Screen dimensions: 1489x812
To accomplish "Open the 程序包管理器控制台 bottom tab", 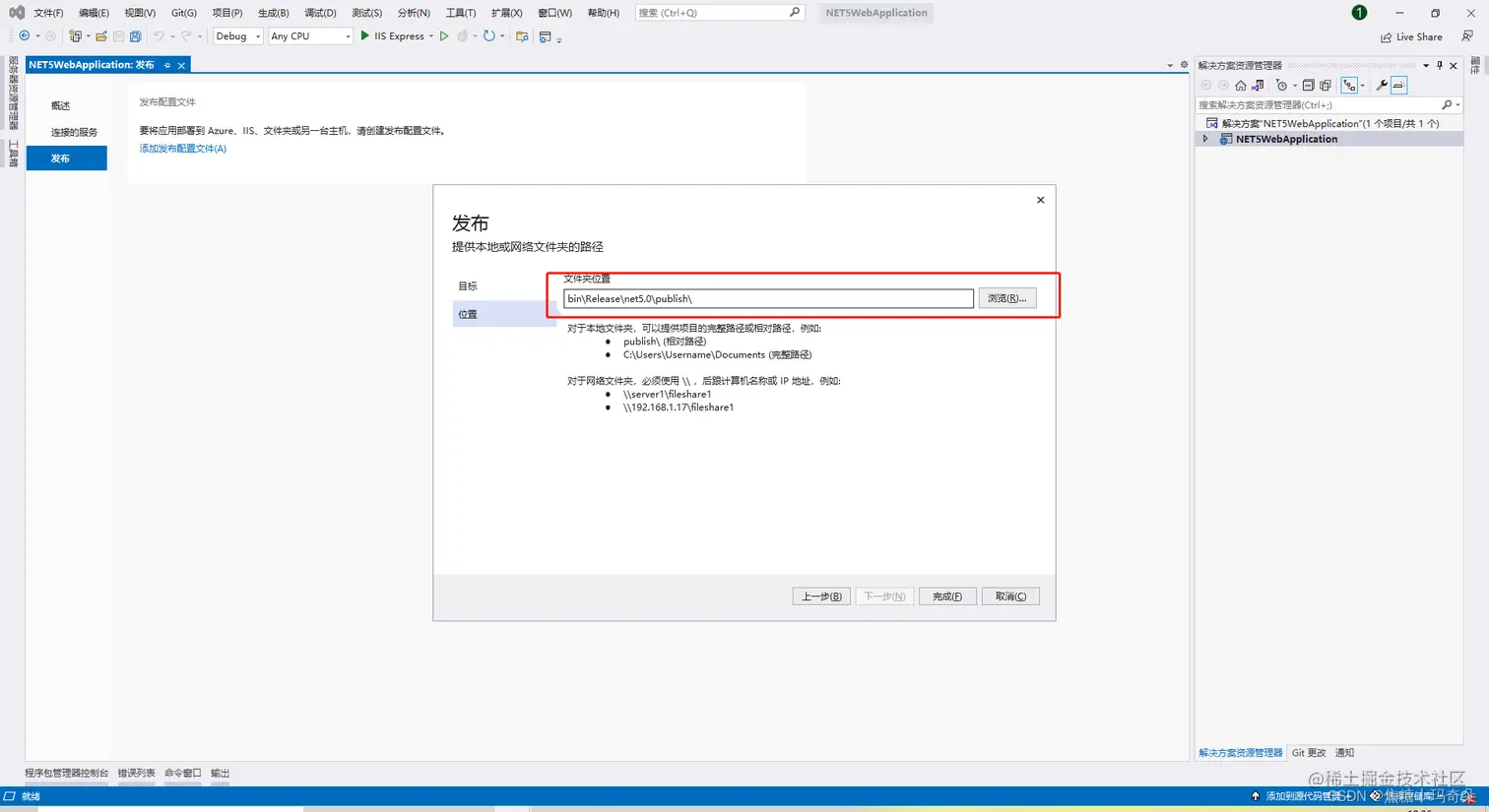I will pyautogui.click(x=66, y=774).
